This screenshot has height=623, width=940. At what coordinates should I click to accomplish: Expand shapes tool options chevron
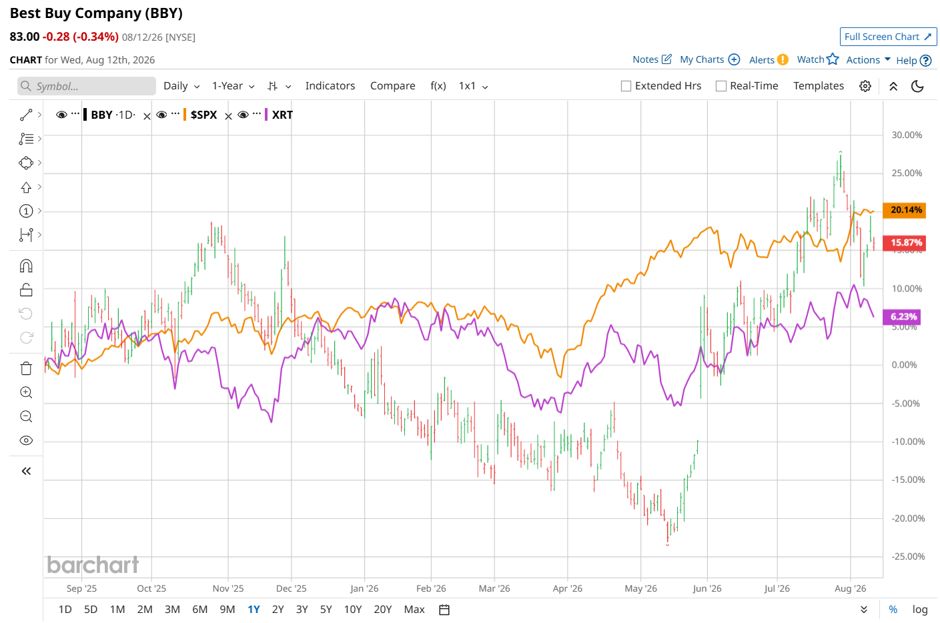click(x=40, y=162)
